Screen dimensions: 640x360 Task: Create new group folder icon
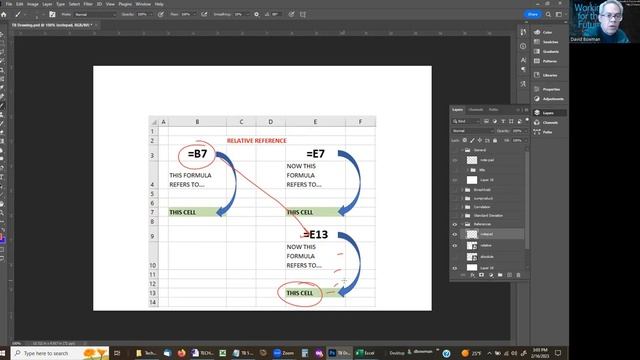pyautogui.click(x=500, y=275)
